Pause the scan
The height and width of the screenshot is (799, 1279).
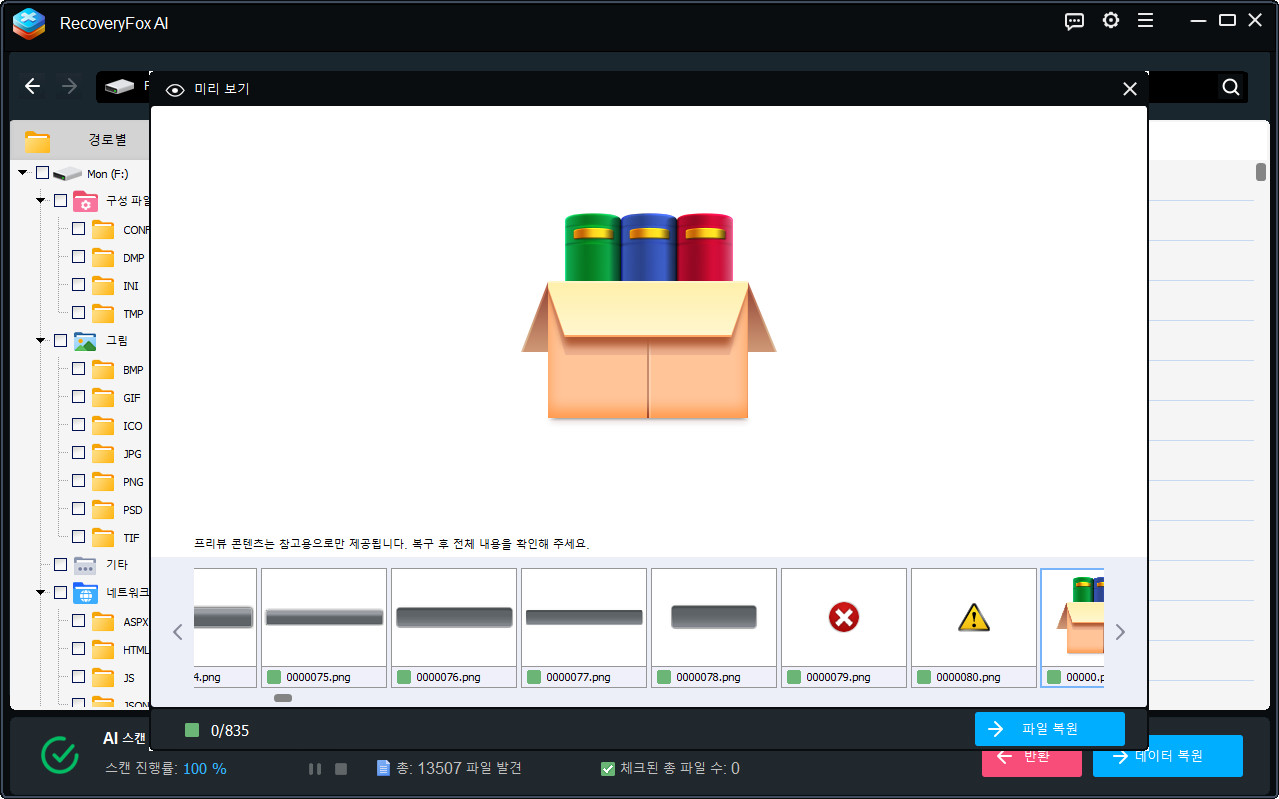(x=315, y=769)
